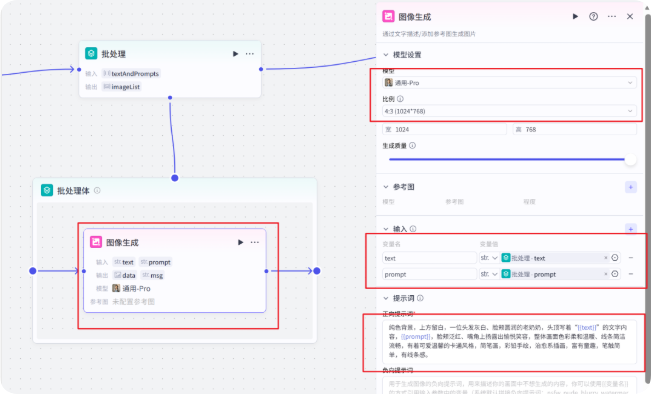651x394 pixels.
Task: Click inside the 正向提示词 text area
Action: 509,341
